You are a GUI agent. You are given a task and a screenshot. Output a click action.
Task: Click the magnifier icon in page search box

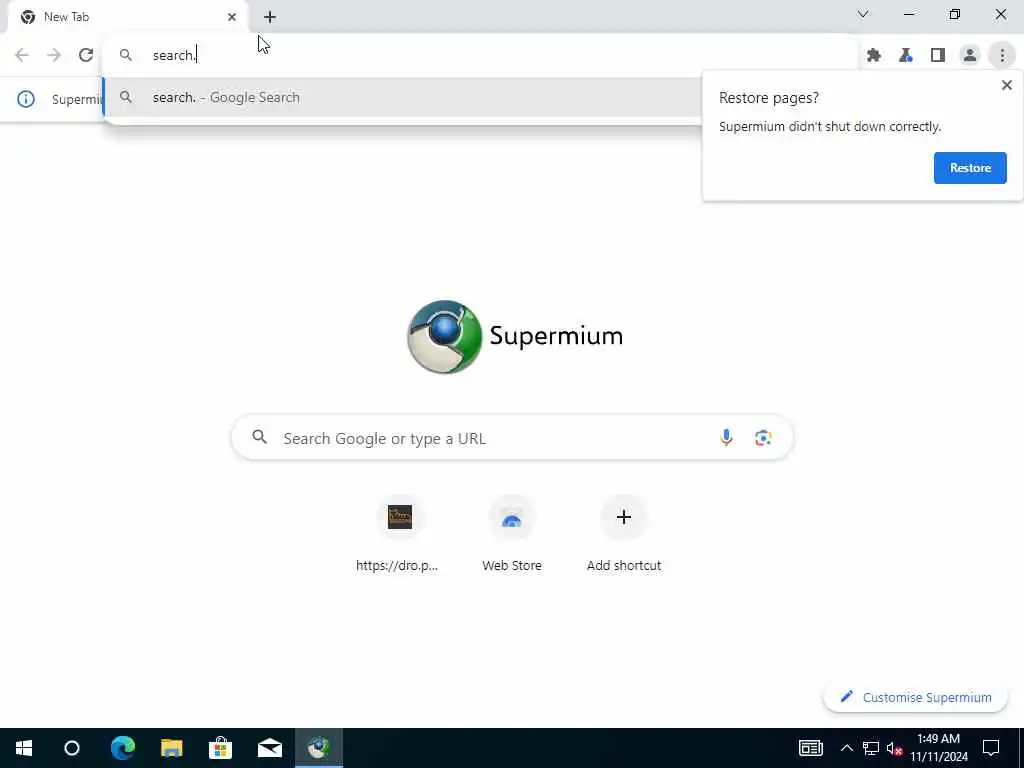(x=260, y=437)
